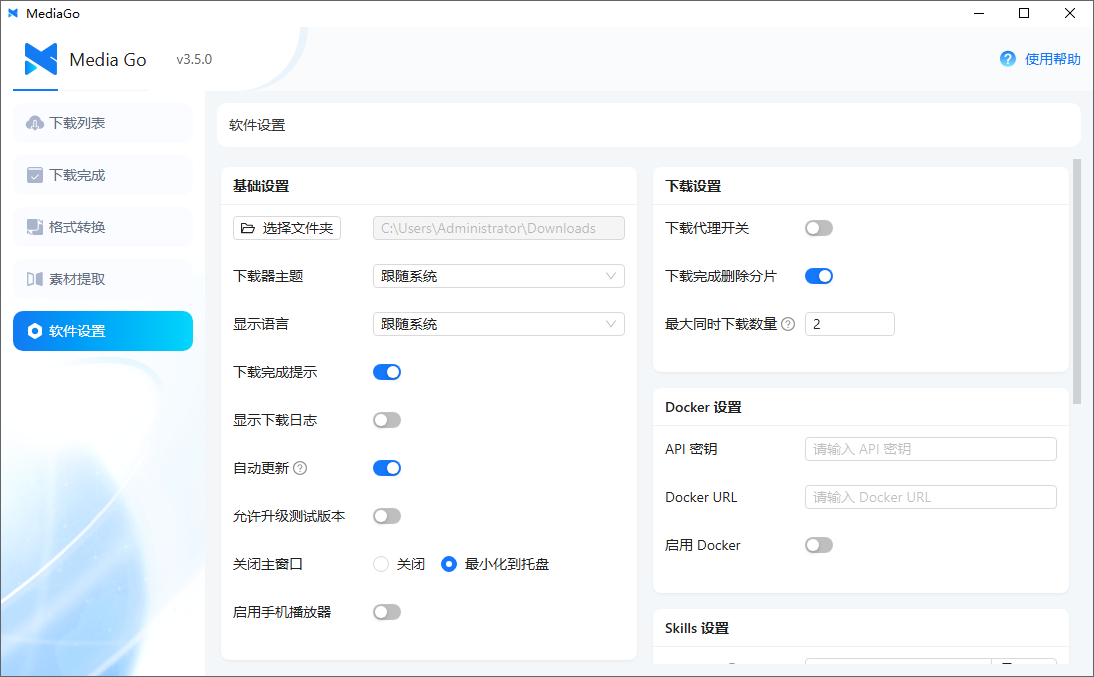Click the 关闭主窗口 label
The image size is (1094, 677).
click(x=268, y=564)
